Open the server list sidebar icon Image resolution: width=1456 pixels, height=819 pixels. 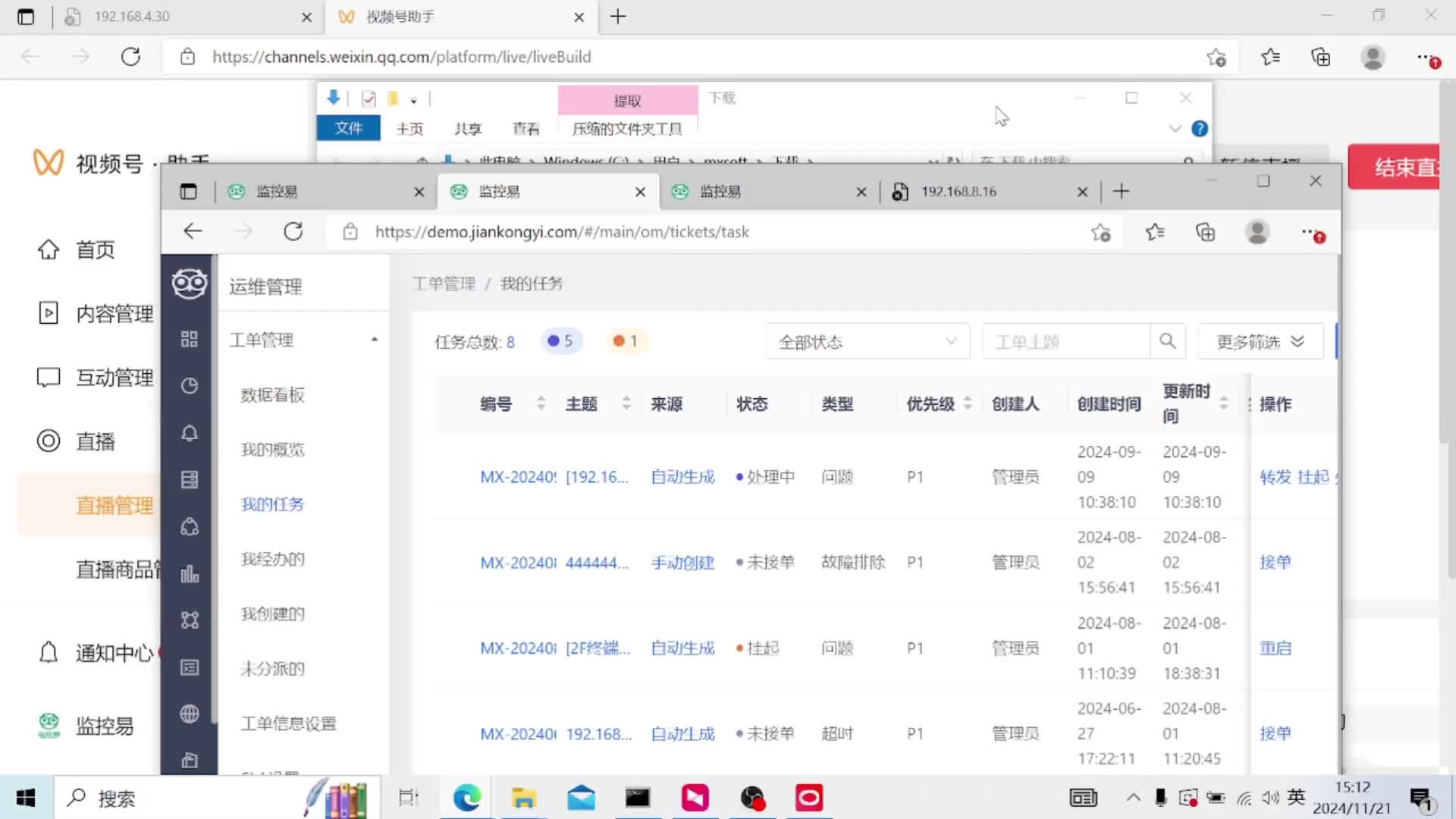(x=190, y=480)
